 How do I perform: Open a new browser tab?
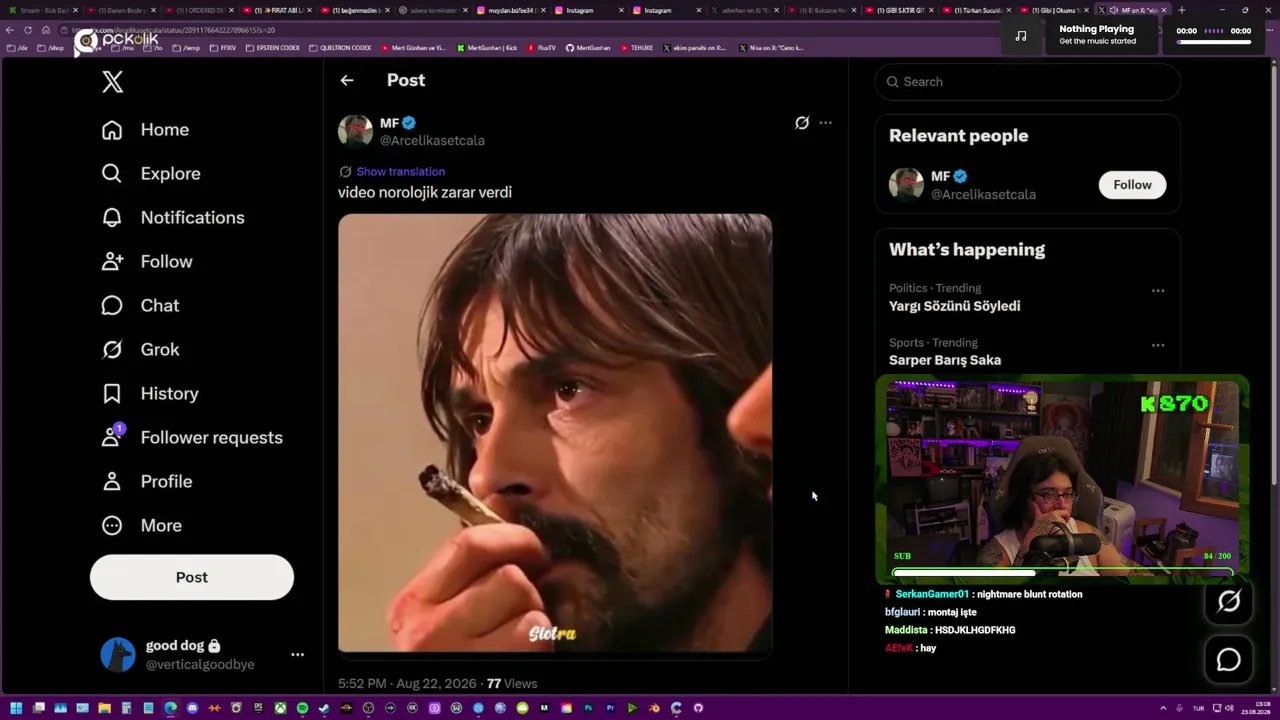click(x=1182, y=10)
